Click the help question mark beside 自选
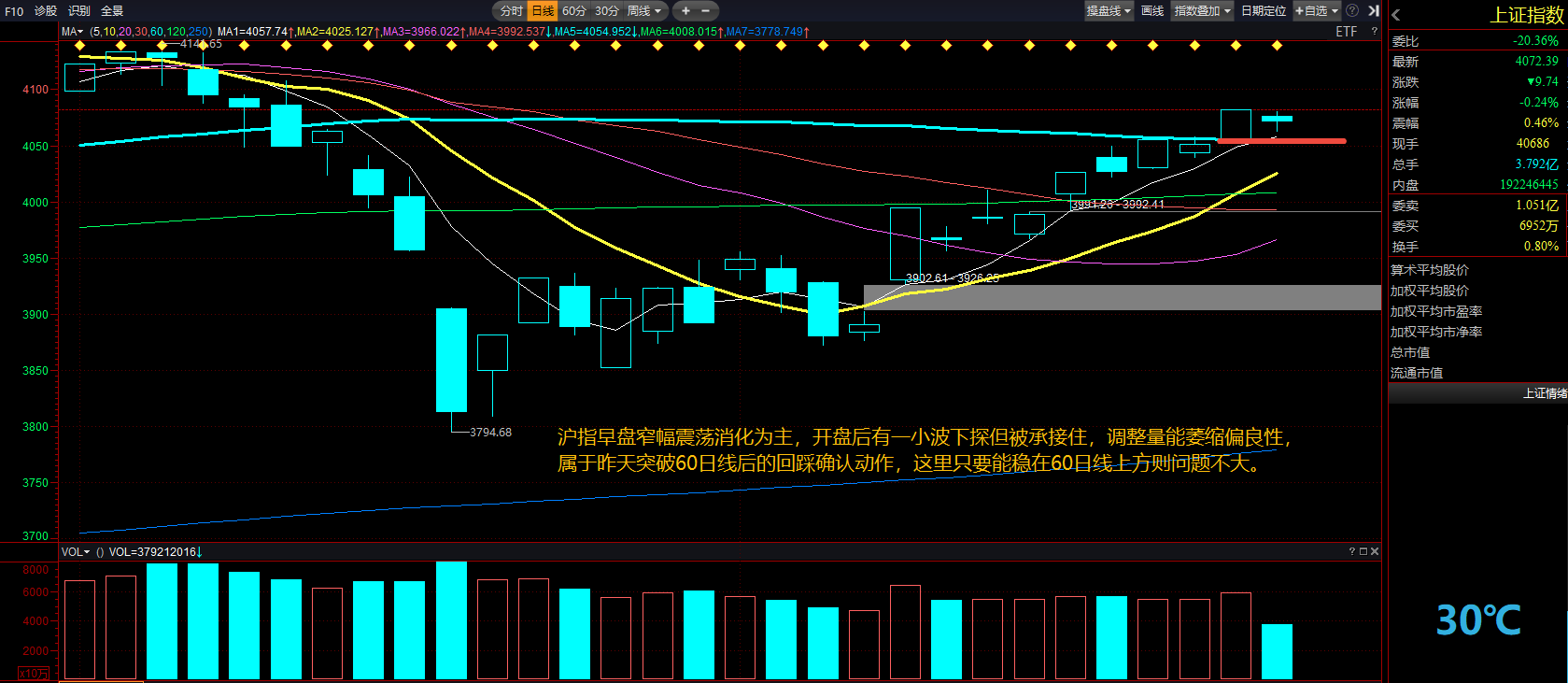 (x=1351, y=11)
